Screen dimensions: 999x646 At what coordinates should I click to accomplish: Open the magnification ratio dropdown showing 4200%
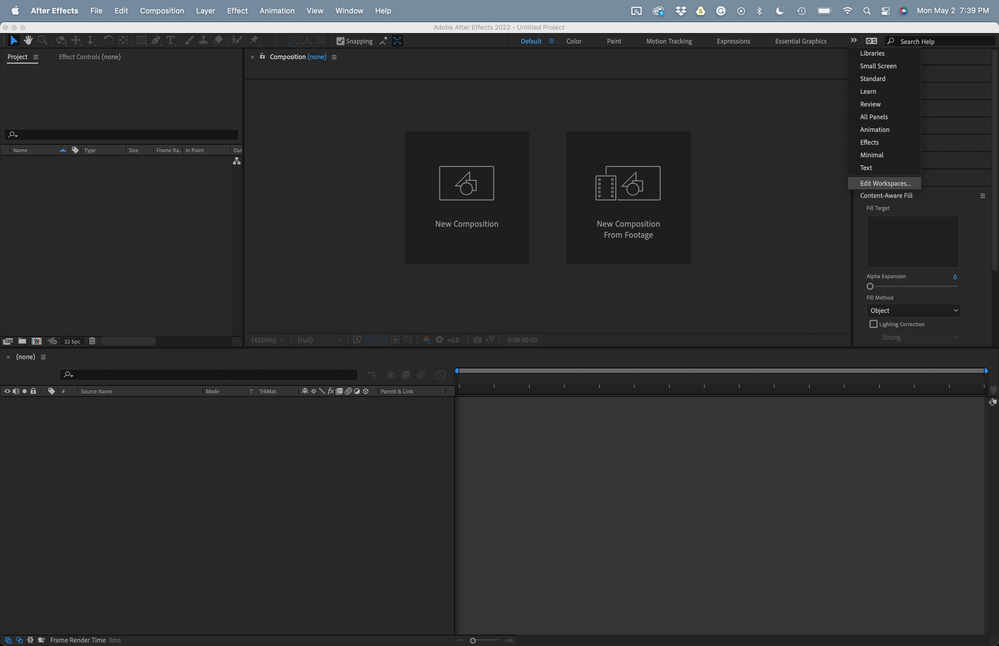pos(266,340)
